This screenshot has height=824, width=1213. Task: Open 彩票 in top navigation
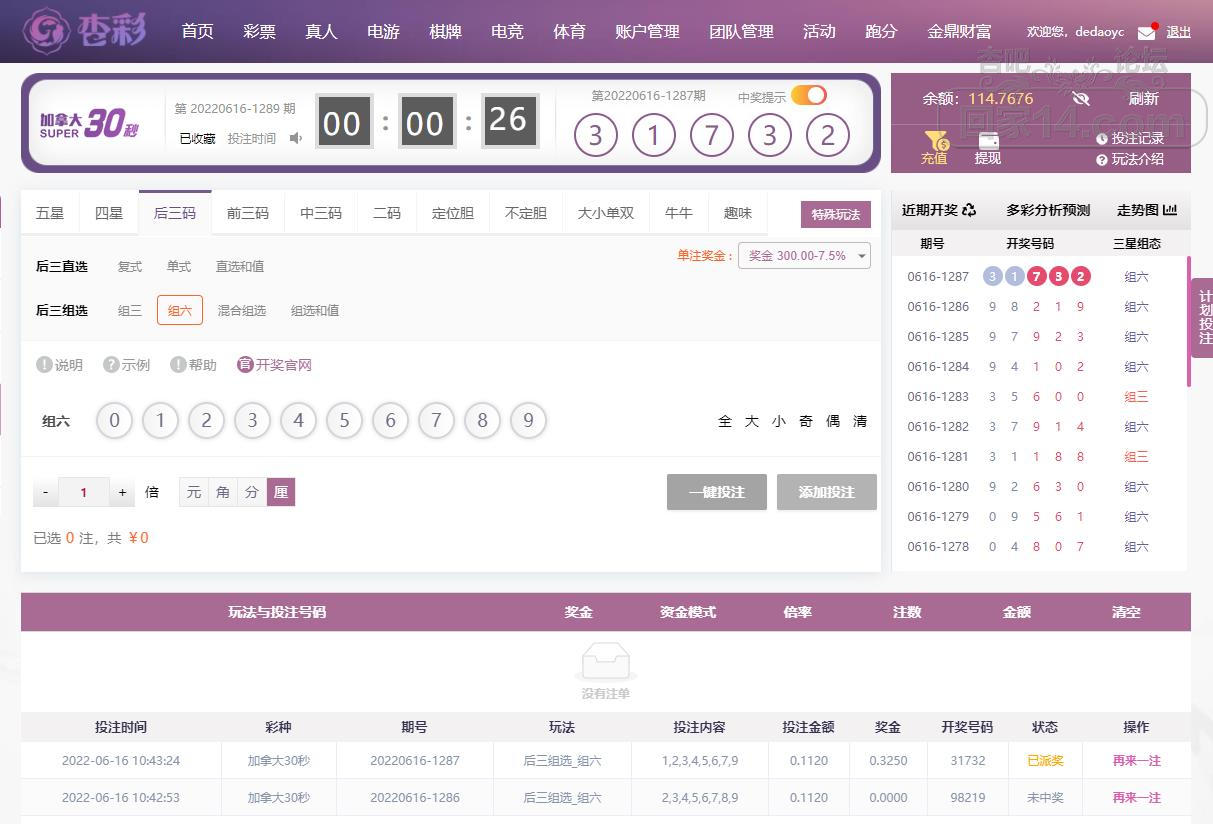(259, 31)
